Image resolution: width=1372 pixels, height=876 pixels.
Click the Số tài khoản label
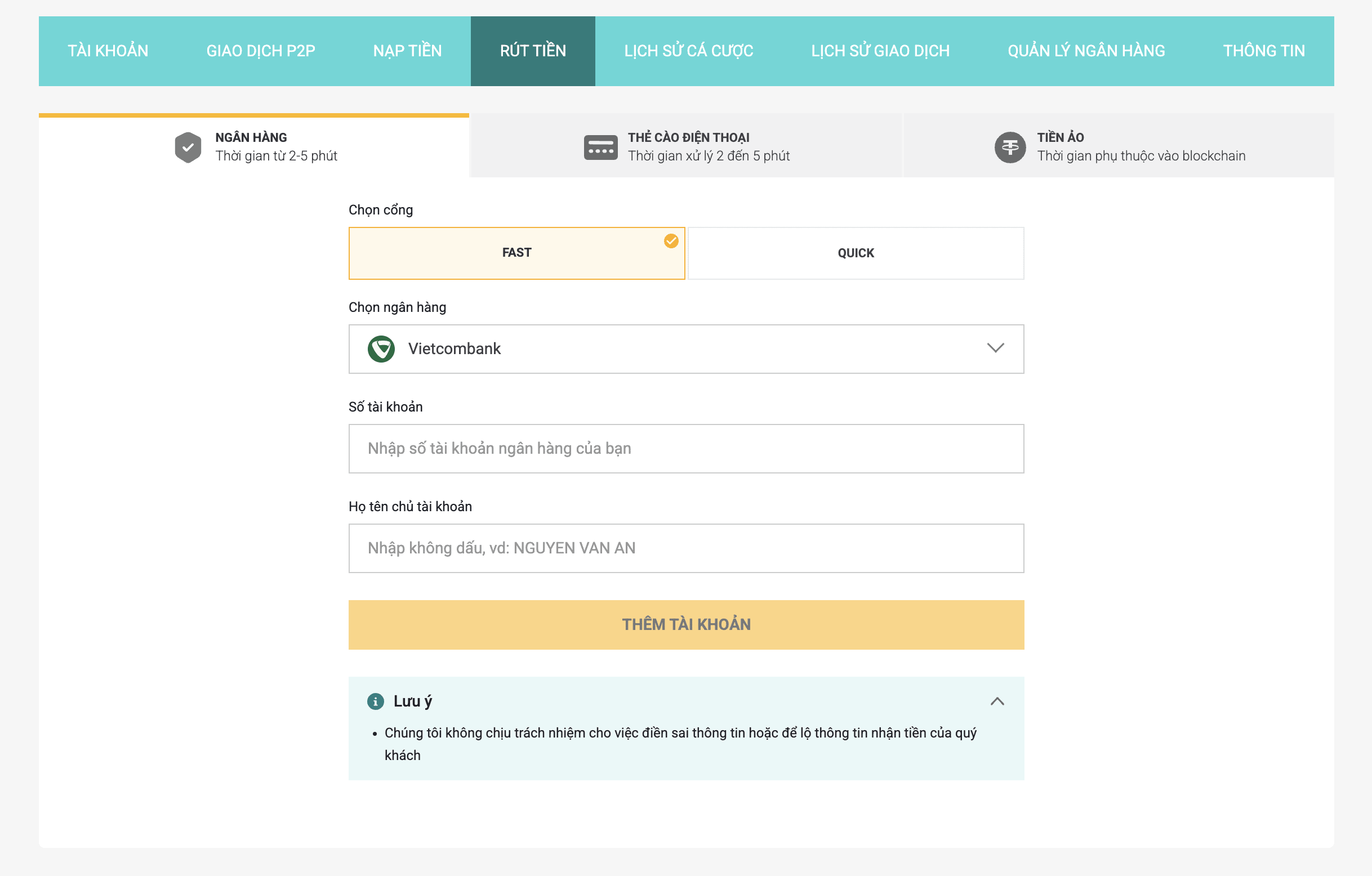385,406
